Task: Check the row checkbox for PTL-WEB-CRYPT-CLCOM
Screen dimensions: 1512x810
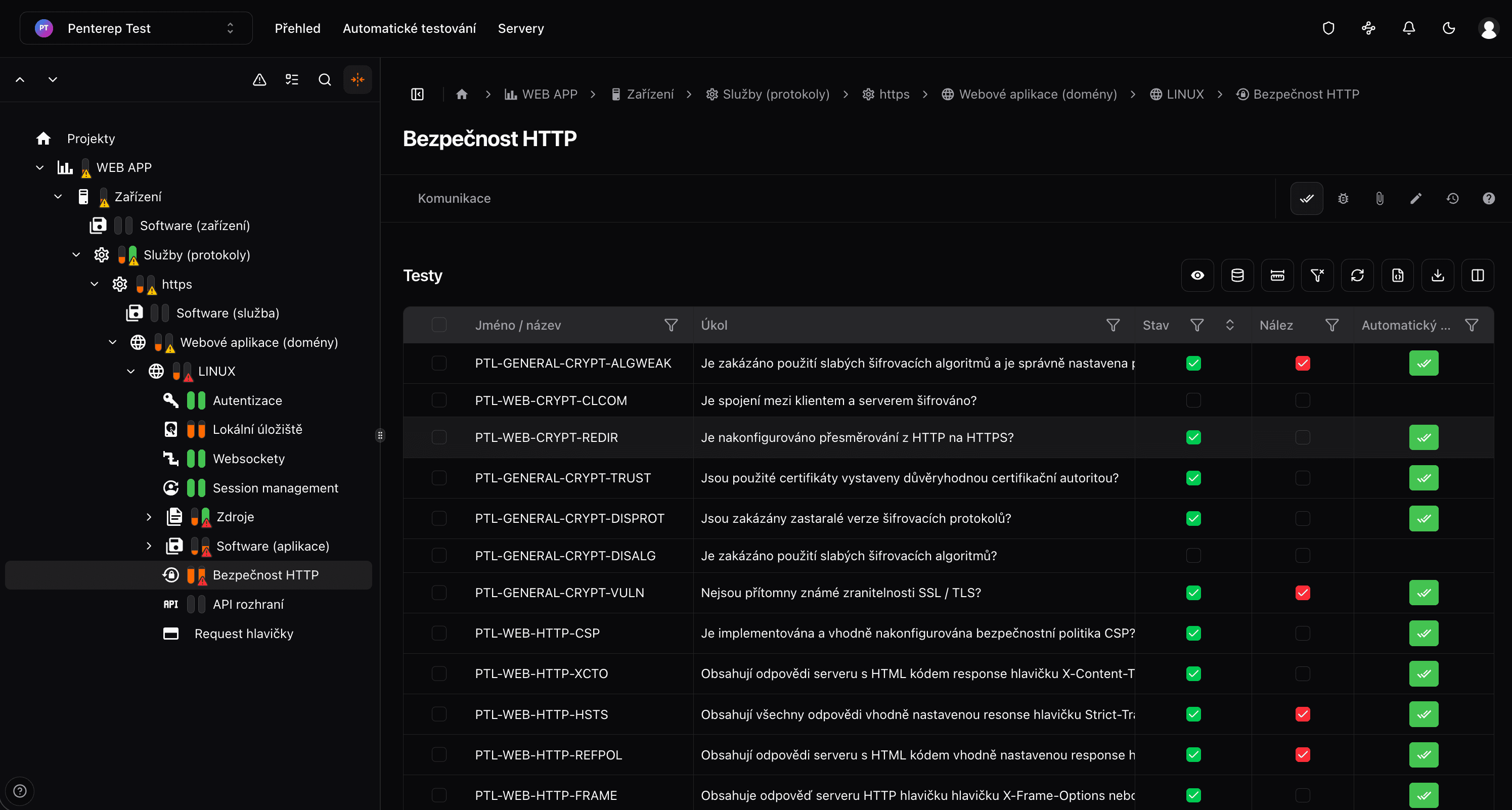Action: (439, 400)
